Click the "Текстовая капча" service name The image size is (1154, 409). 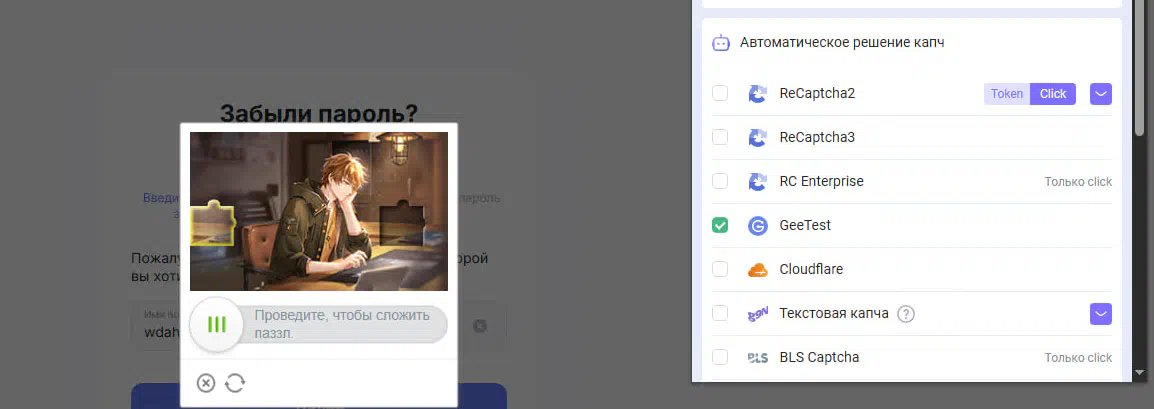coord(834,313)
